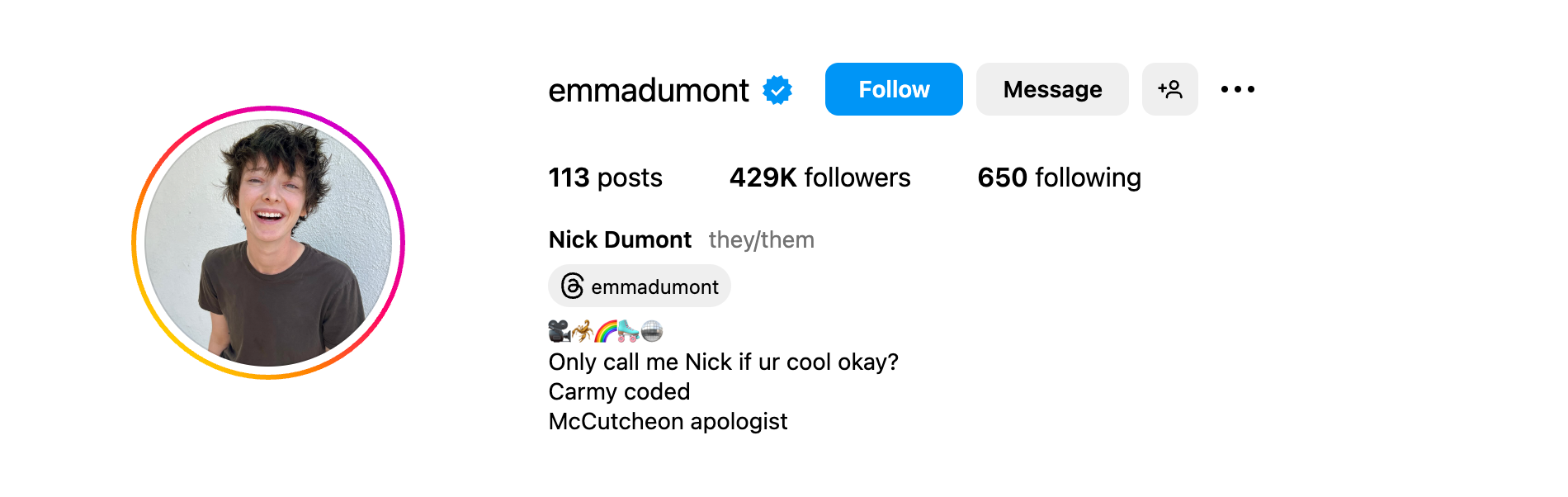This screenshot has height=497, width=1568.
Task: Click the scorpion emoji in bio
Action: pos(583,331)
